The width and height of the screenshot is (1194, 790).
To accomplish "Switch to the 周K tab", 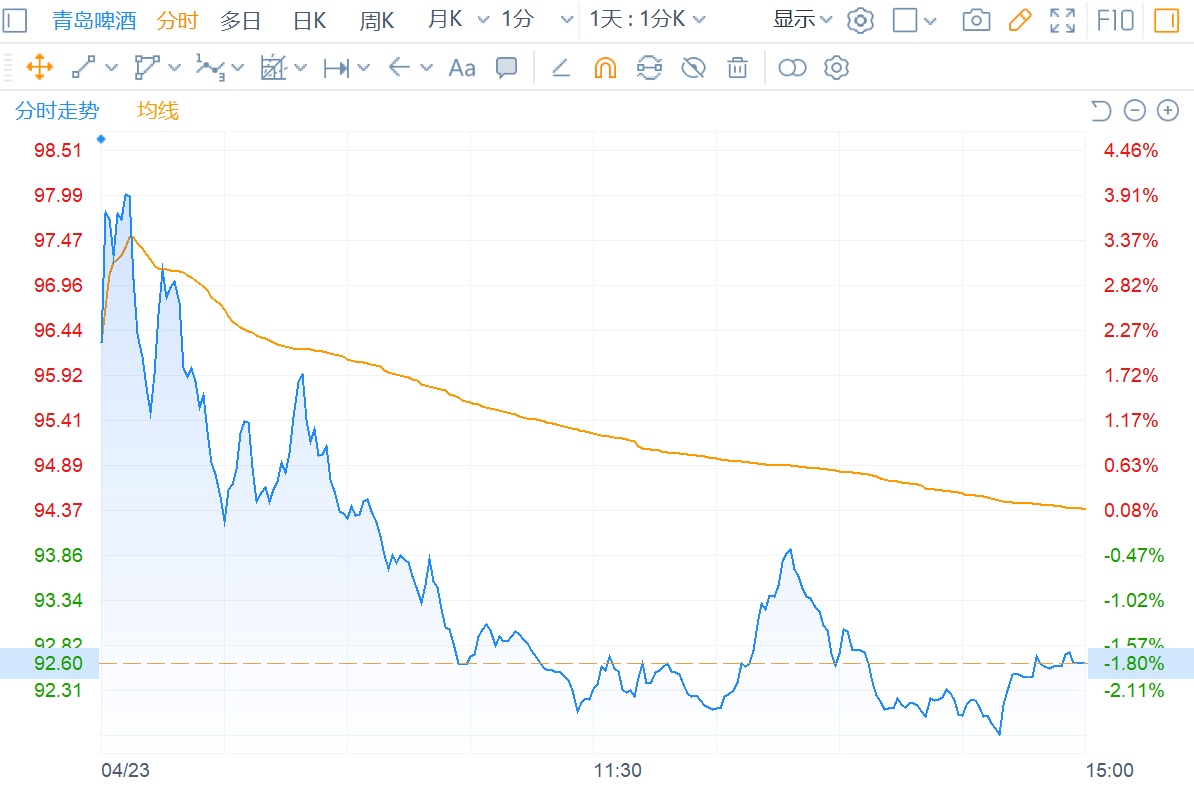I will (377, 20).
